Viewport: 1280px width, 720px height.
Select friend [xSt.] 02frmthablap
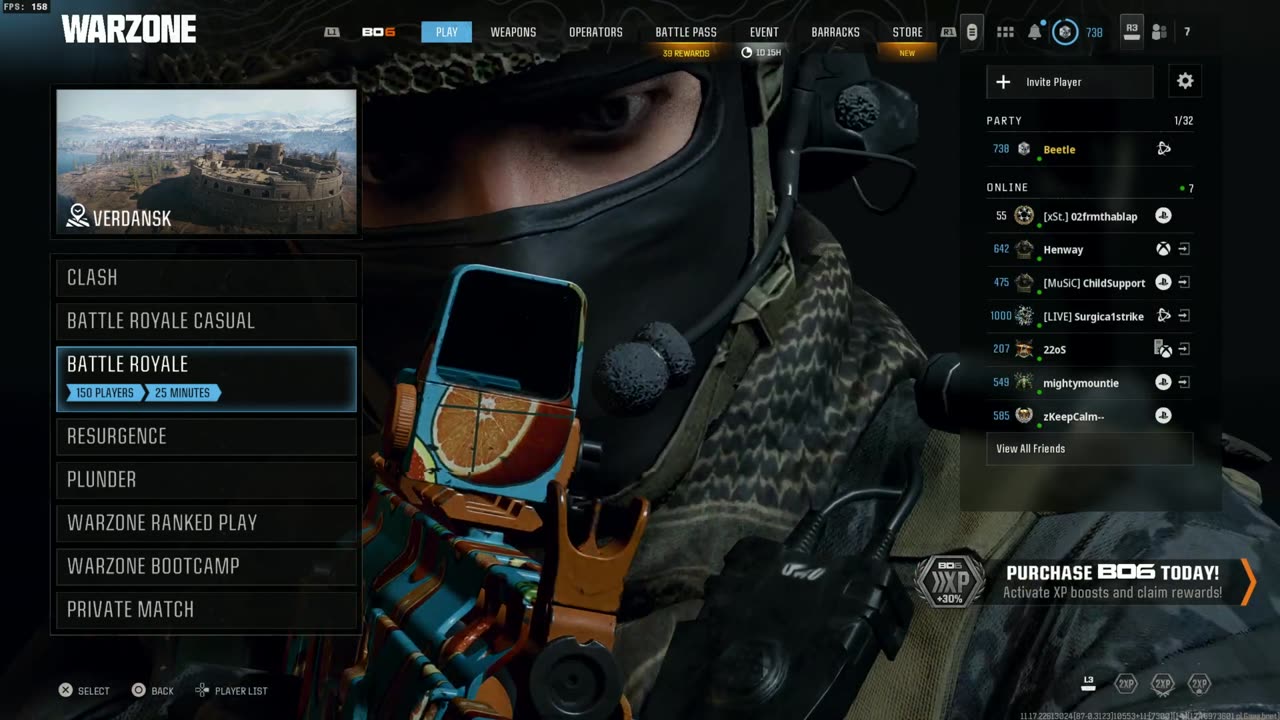tap(1089, 216)
